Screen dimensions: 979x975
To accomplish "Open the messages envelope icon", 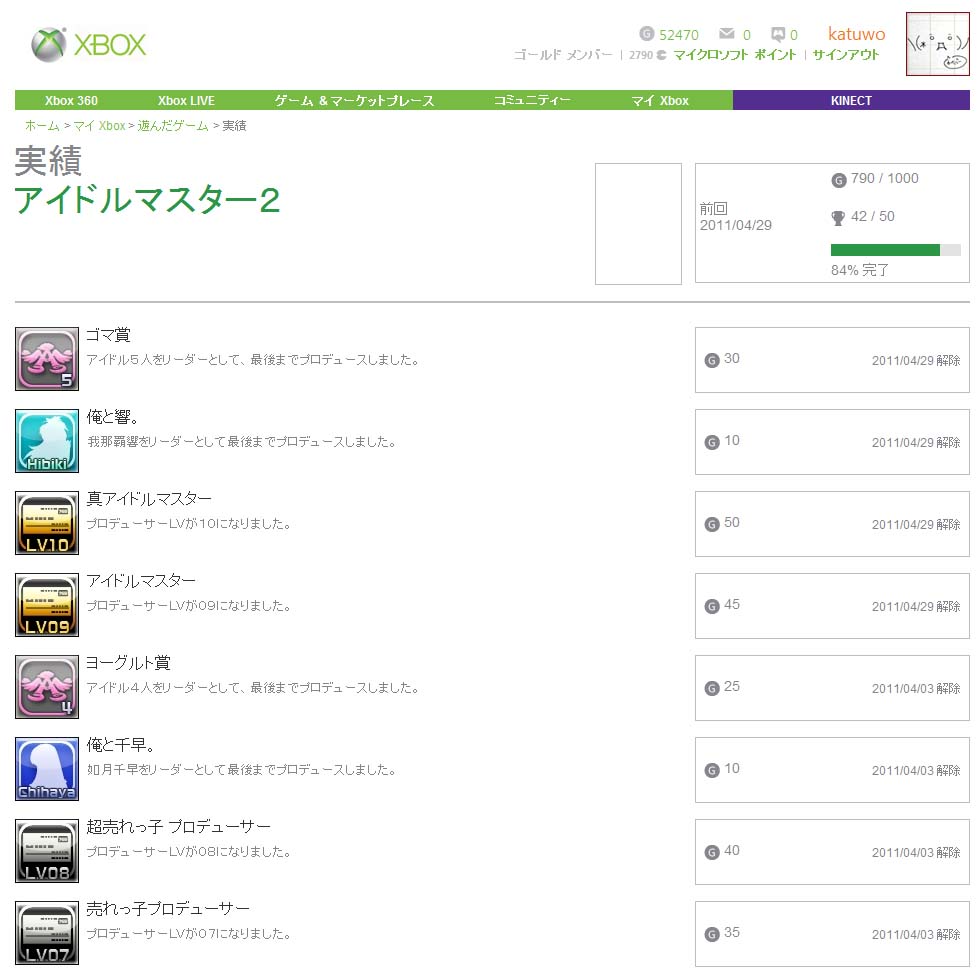I will 726,34.
